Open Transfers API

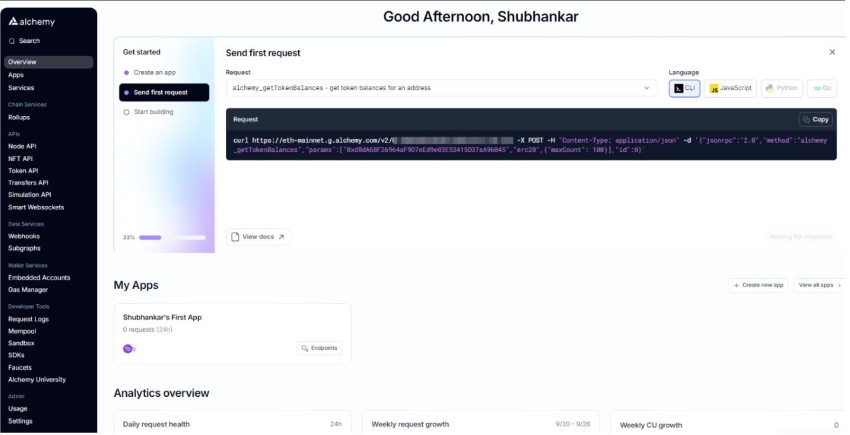click(x=28, y=183)
